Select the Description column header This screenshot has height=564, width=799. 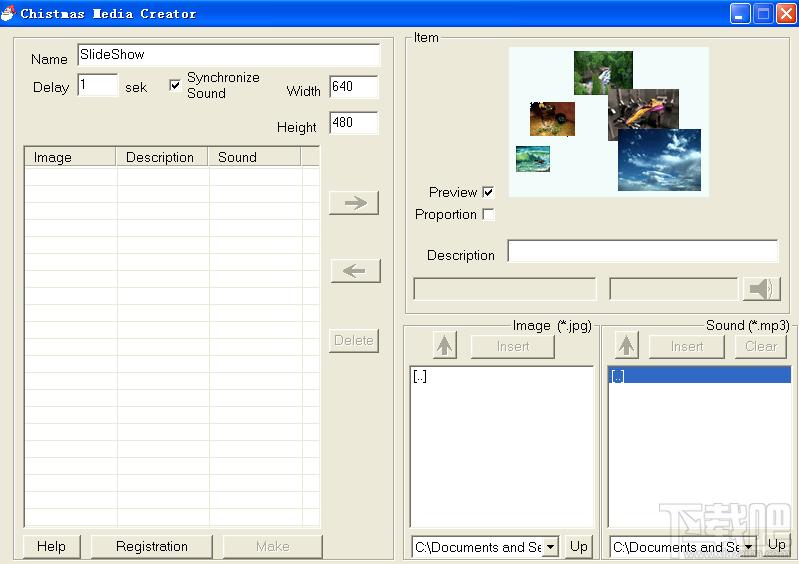[162, 157]
